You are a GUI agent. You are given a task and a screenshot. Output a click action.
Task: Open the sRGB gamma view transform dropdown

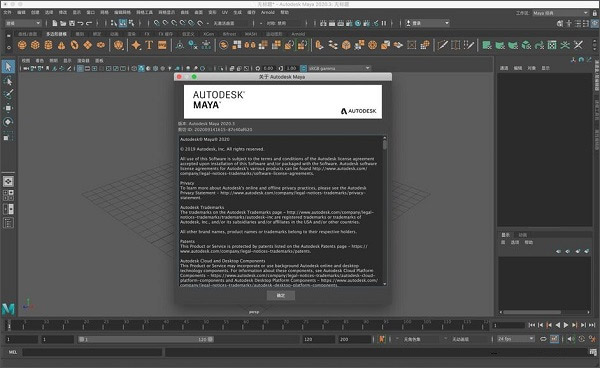[x=339, y=68]
